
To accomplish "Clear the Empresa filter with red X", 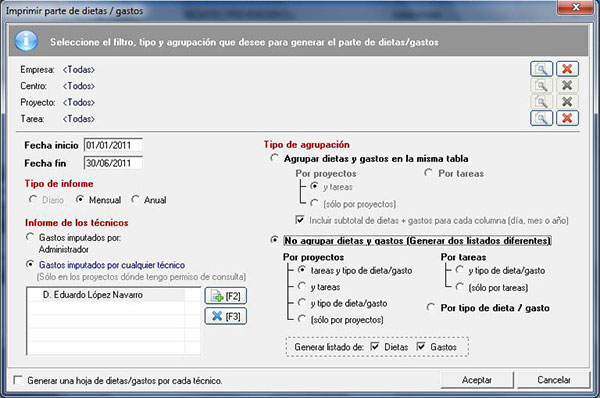I will pos(567,69).
